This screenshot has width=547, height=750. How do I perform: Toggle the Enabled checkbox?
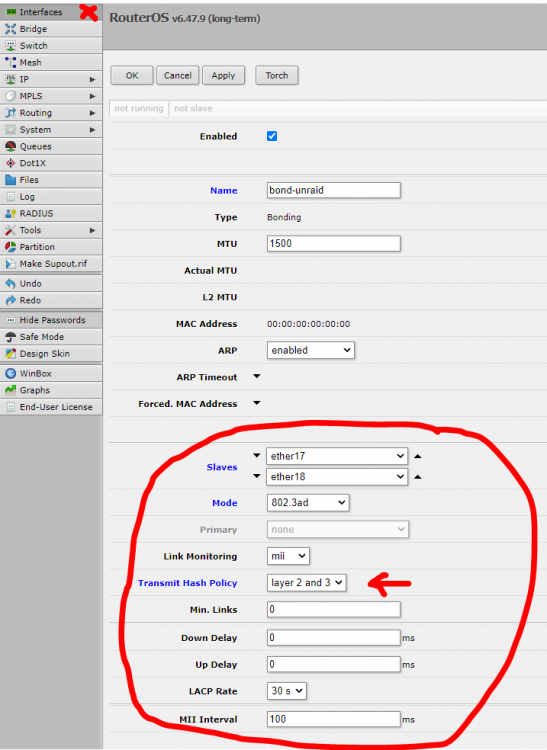tap(272, 136)
